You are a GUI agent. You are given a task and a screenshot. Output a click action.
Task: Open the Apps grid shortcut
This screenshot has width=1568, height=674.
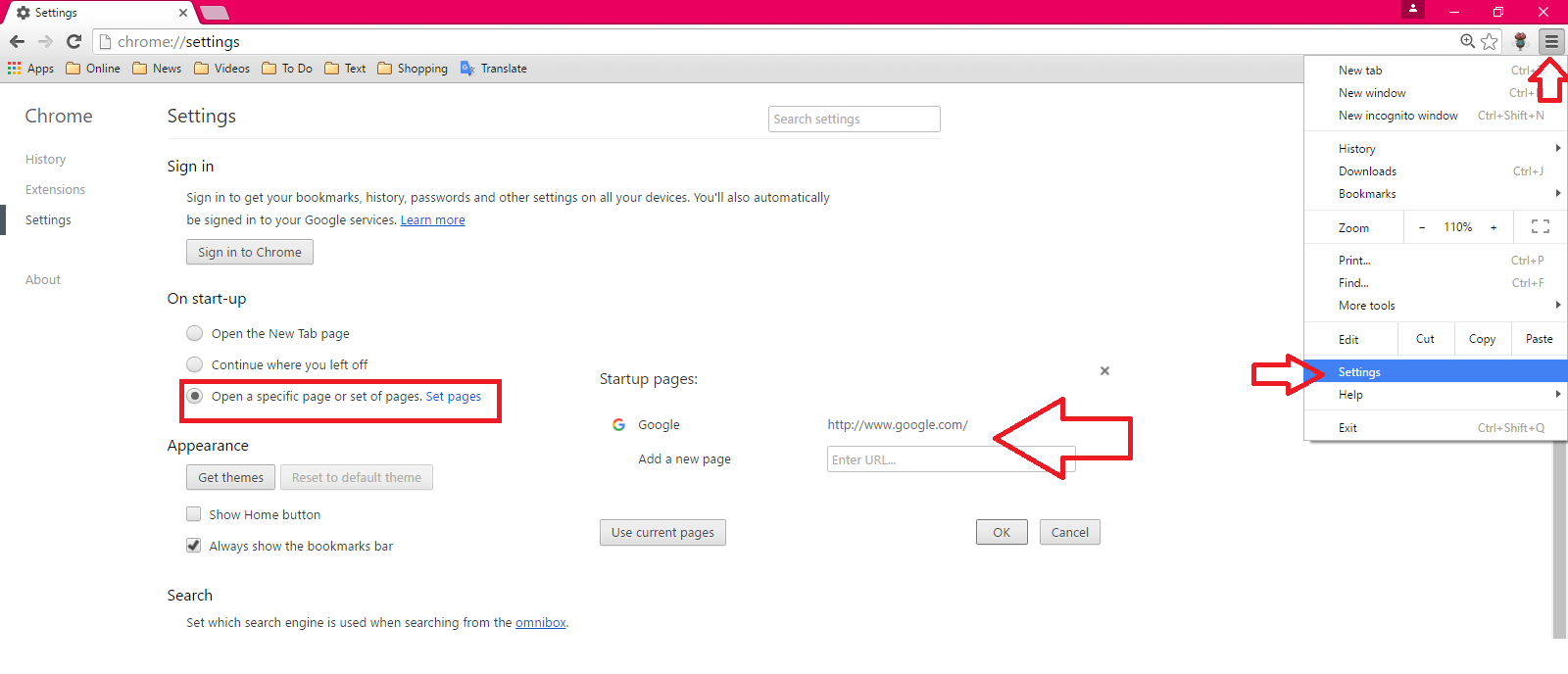click(30, 69)
